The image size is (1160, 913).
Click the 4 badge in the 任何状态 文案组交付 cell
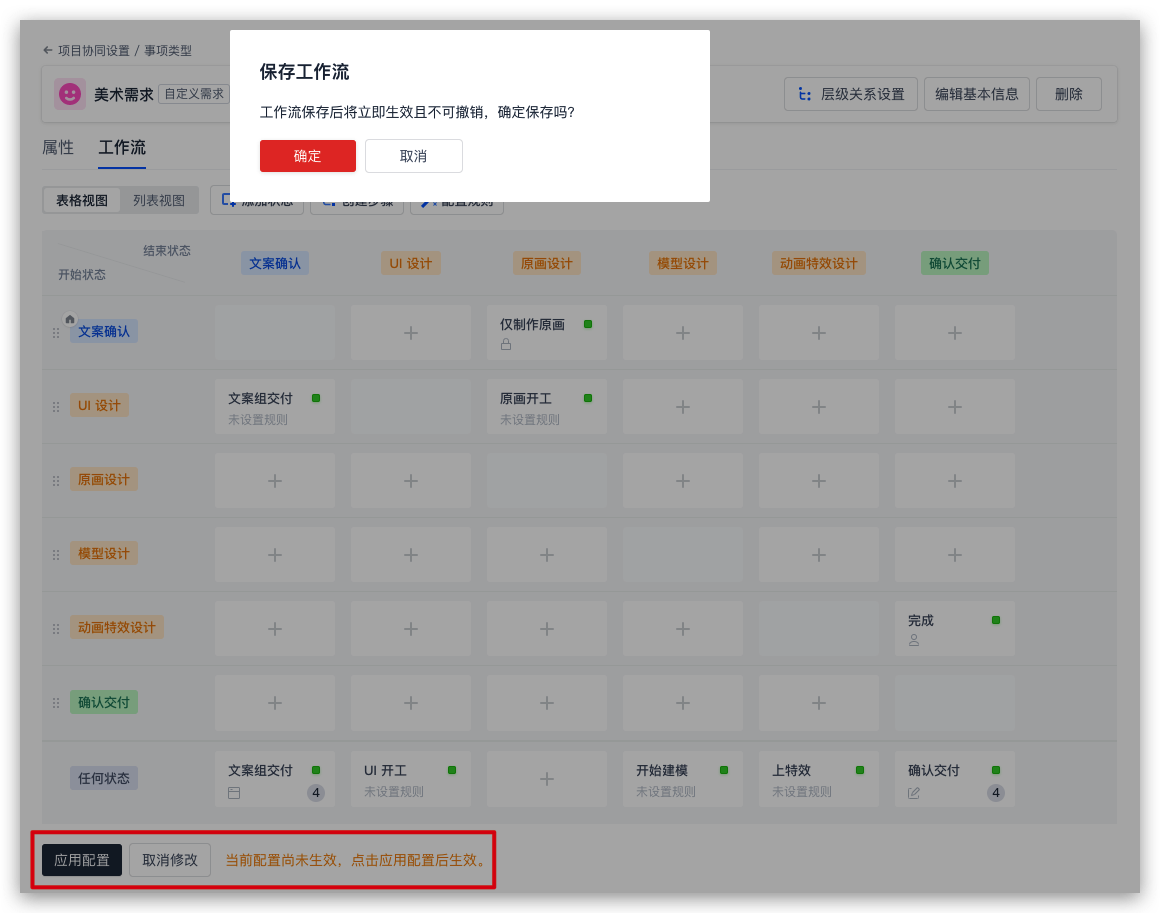316,792
